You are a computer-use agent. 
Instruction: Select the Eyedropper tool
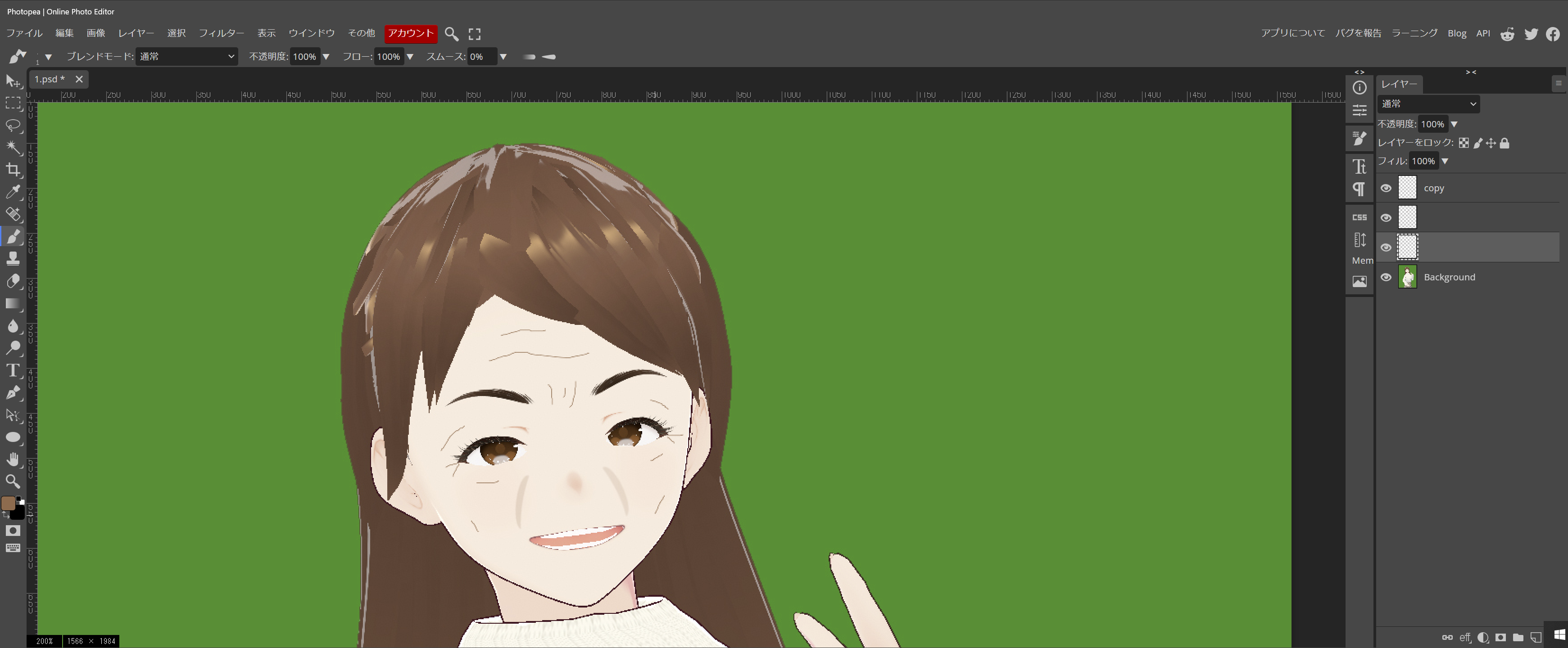(x=14, y=192)
